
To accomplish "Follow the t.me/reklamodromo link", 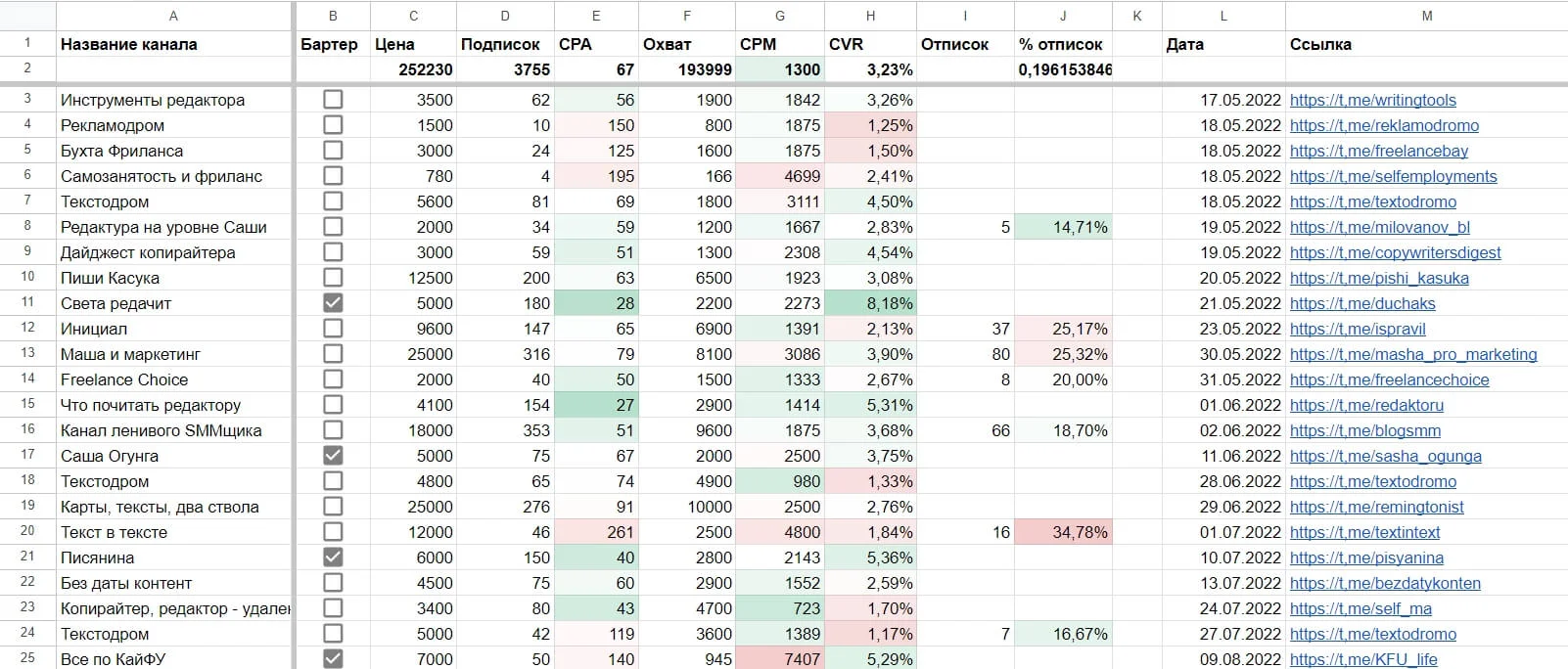I will click(1384, 125).
